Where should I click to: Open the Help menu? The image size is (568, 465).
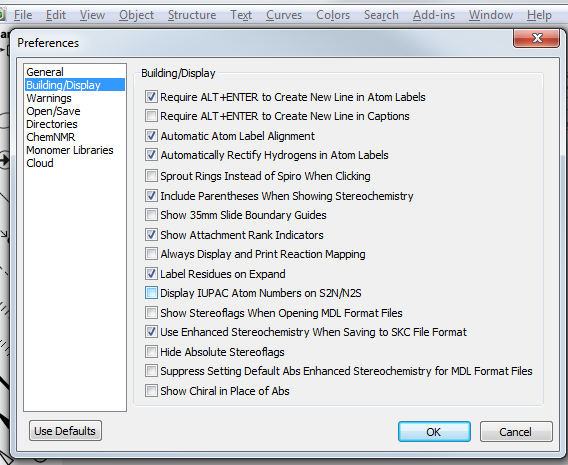tap(539, 15)
